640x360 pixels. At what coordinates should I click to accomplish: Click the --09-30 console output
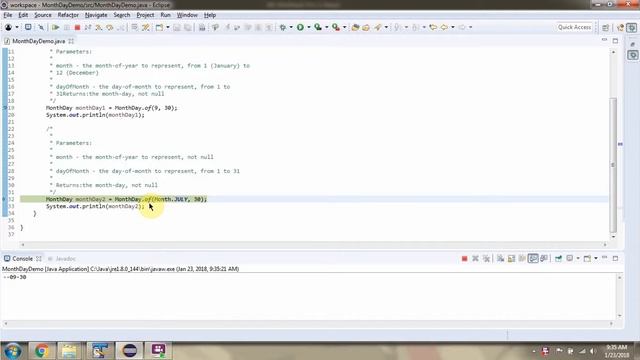click(x=15, y=277)
